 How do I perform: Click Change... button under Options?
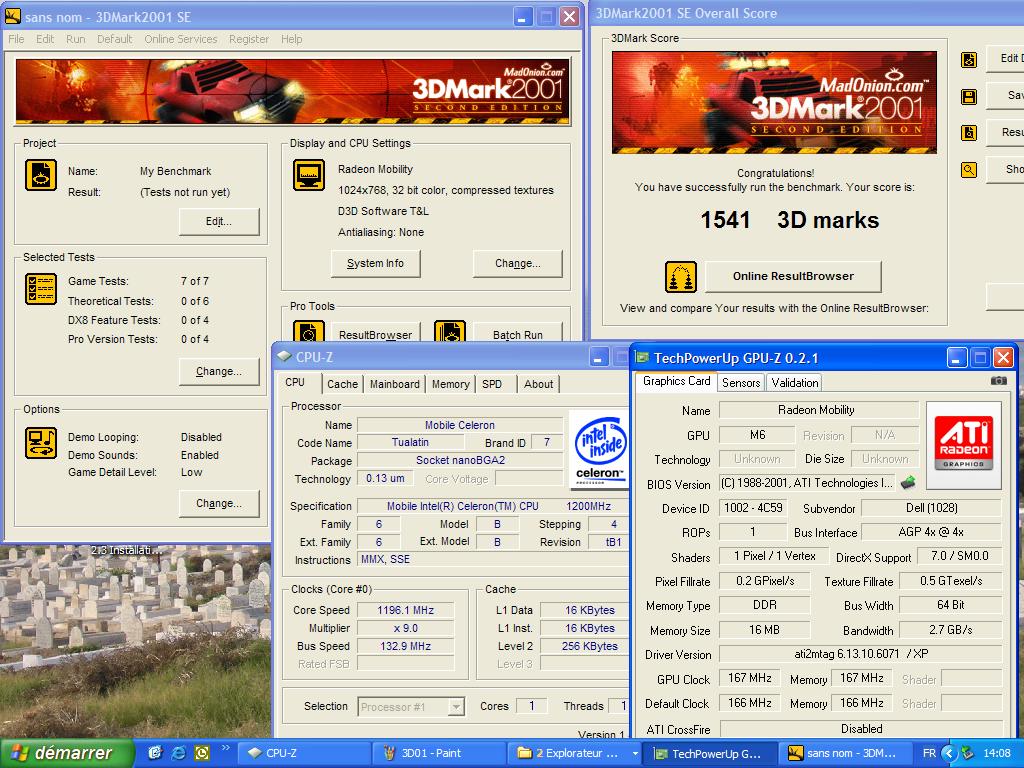coord(219,504)
